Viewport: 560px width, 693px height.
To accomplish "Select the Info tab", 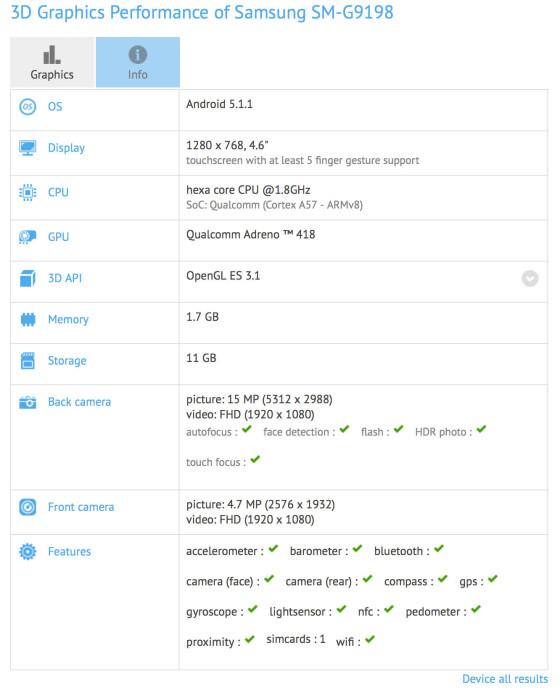I will [138, 62].
